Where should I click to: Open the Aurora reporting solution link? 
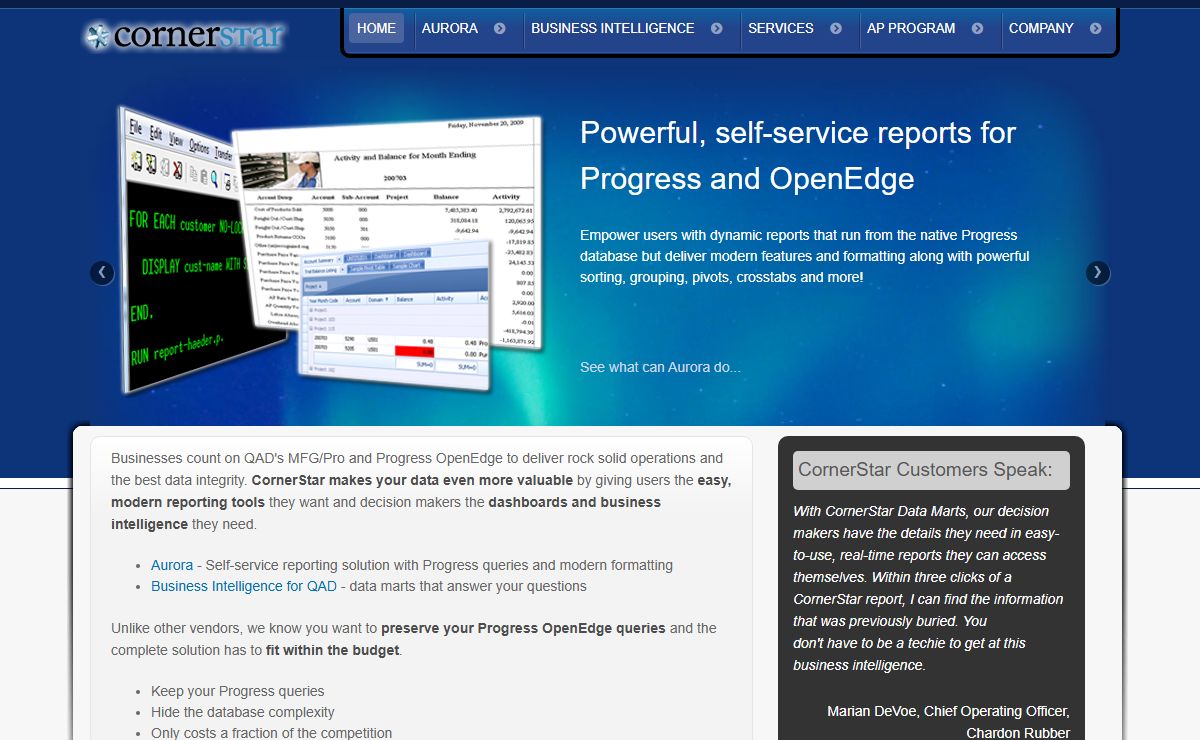coord(172,565)
